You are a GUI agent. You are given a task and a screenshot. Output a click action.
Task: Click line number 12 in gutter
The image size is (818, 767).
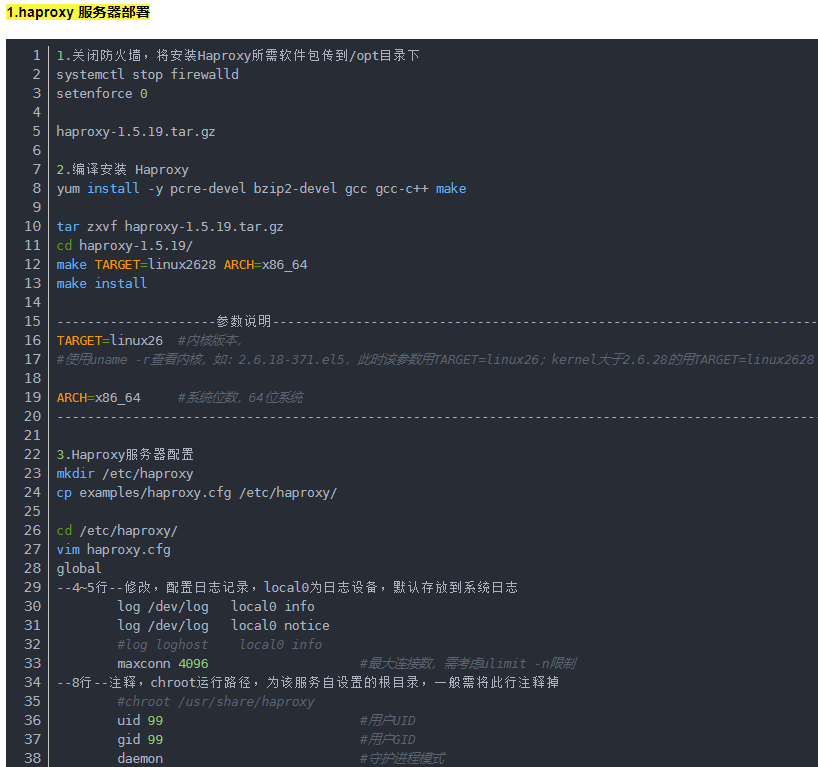32,265
